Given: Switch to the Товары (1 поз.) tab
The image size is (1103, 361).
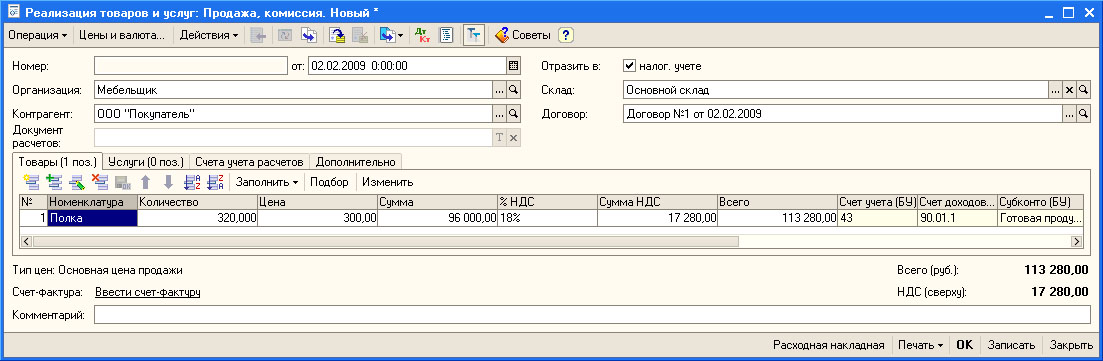Looking at the screenshot, I should pos(58,161).
